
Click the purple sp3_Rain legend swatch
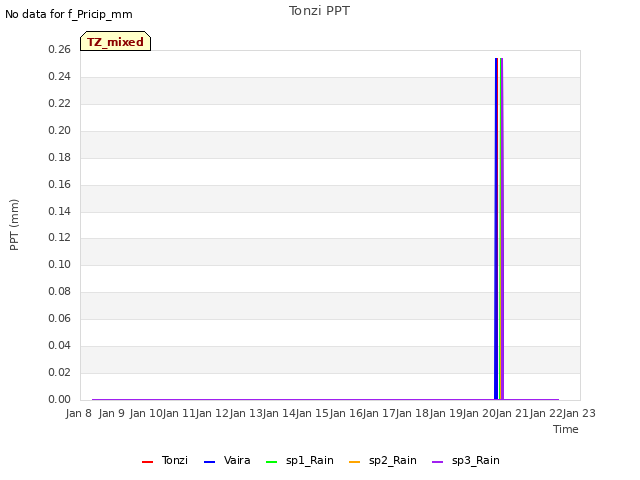pos(438,462)
